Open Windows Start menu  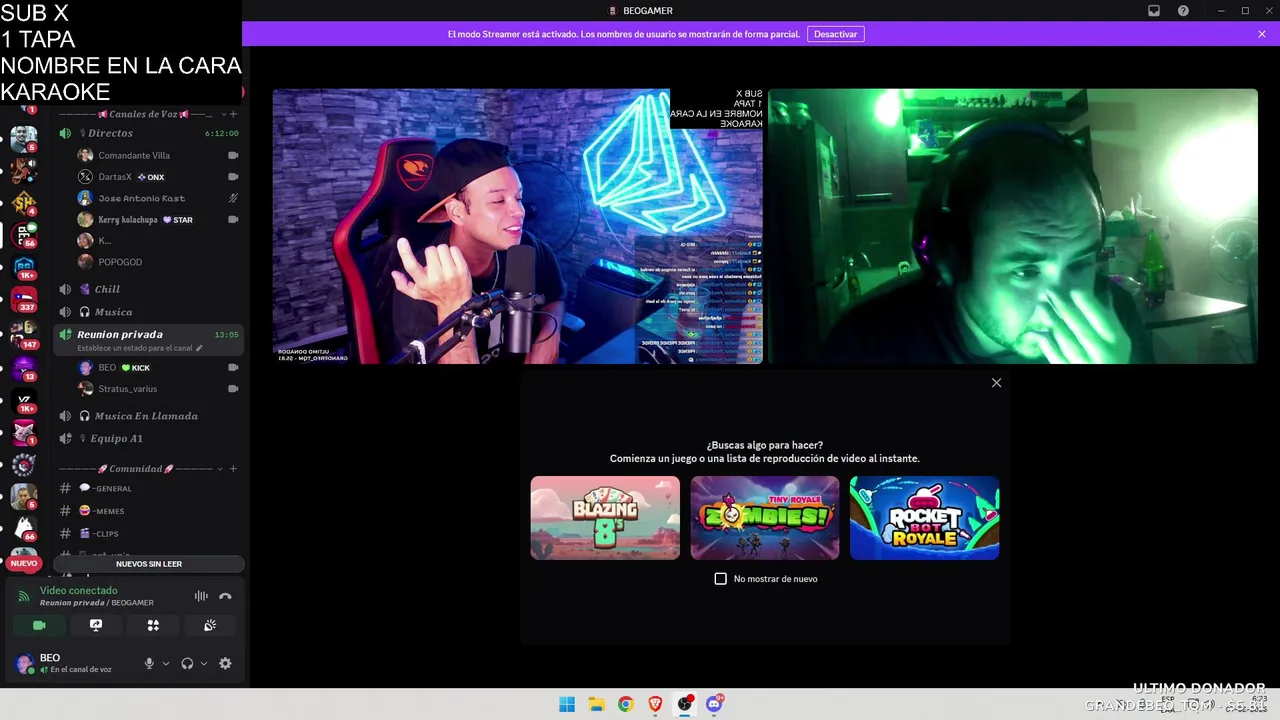tap(567, 704)
